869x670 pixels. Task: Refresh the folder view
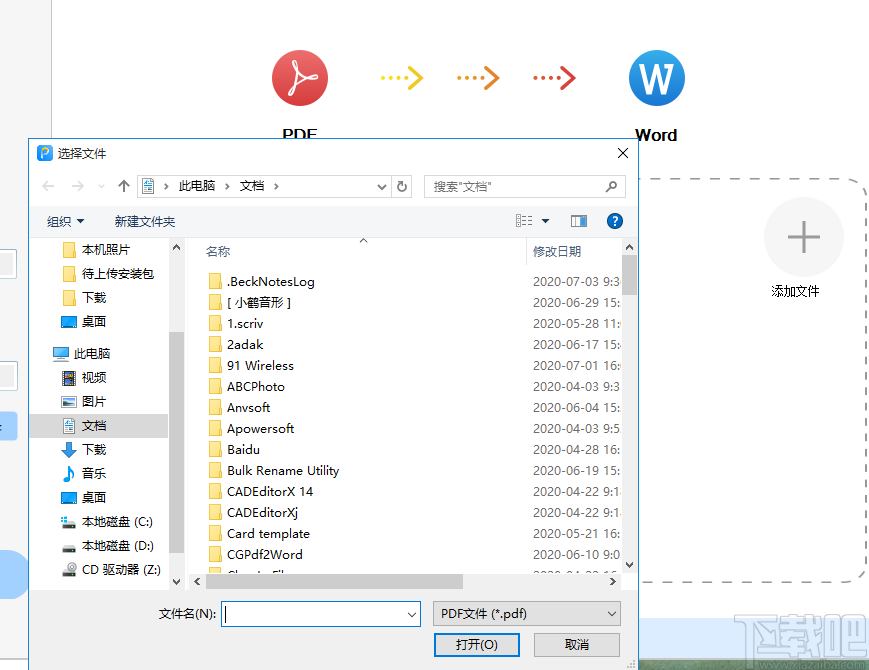pos(402,187)
